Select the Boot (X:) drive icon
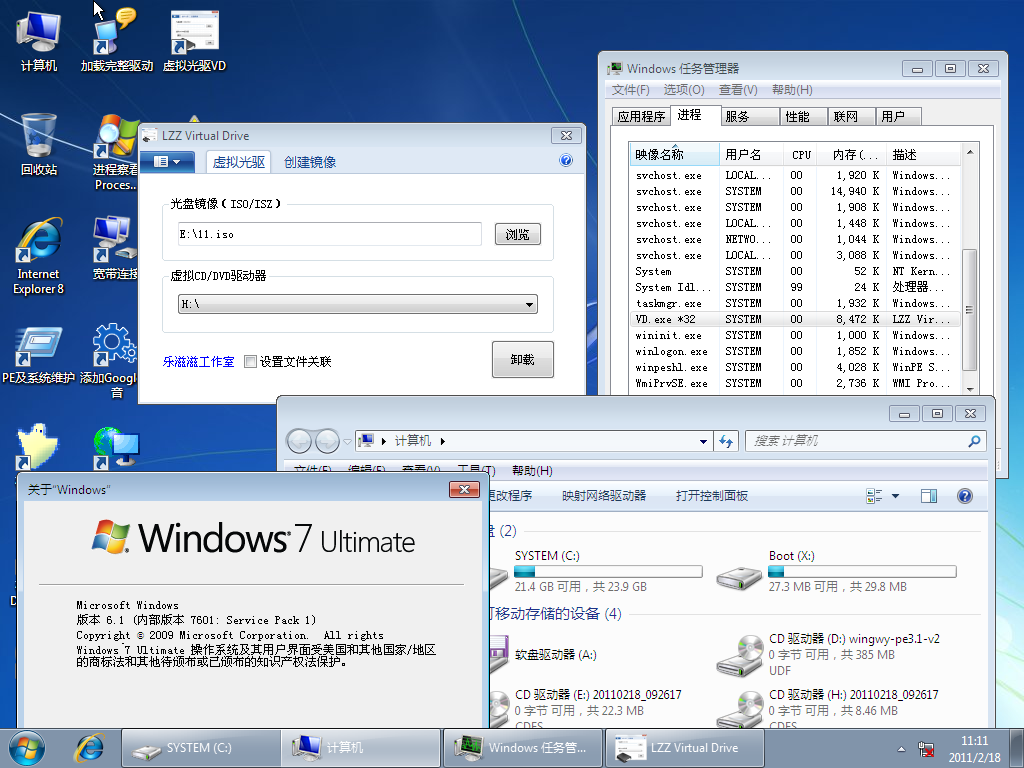The height and width of the screenshot is (768, 1024). point(739,577)
